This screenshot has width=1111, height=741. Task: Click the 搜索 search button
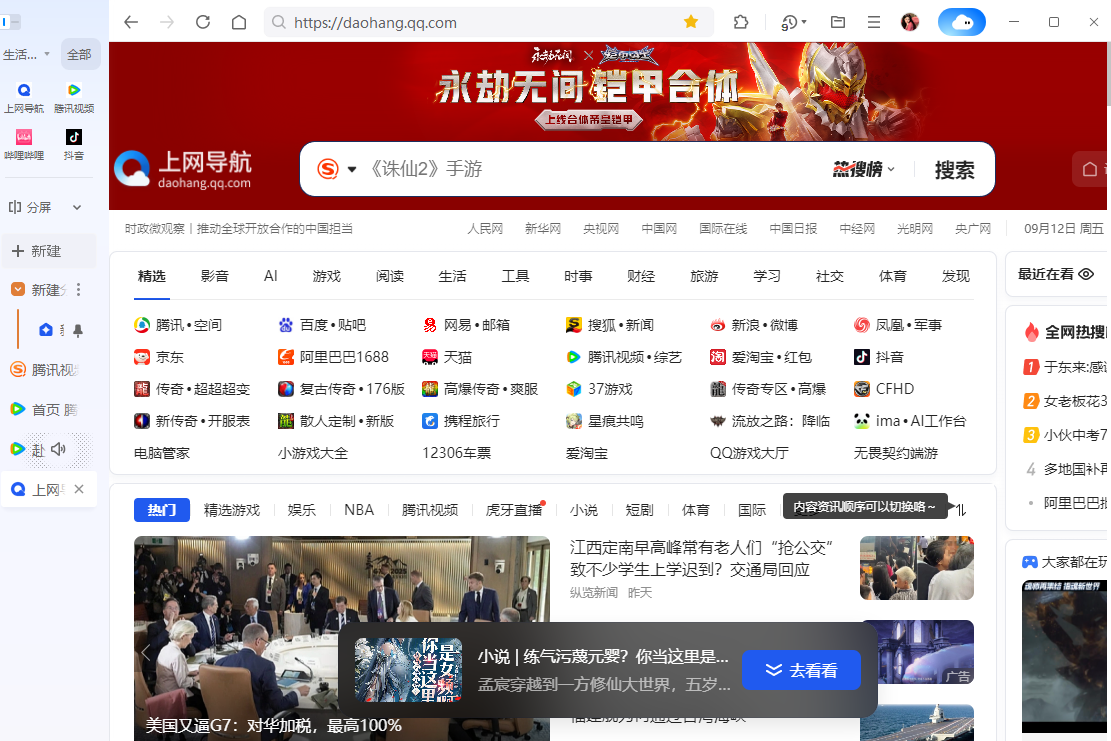click(x=952, y=169)
